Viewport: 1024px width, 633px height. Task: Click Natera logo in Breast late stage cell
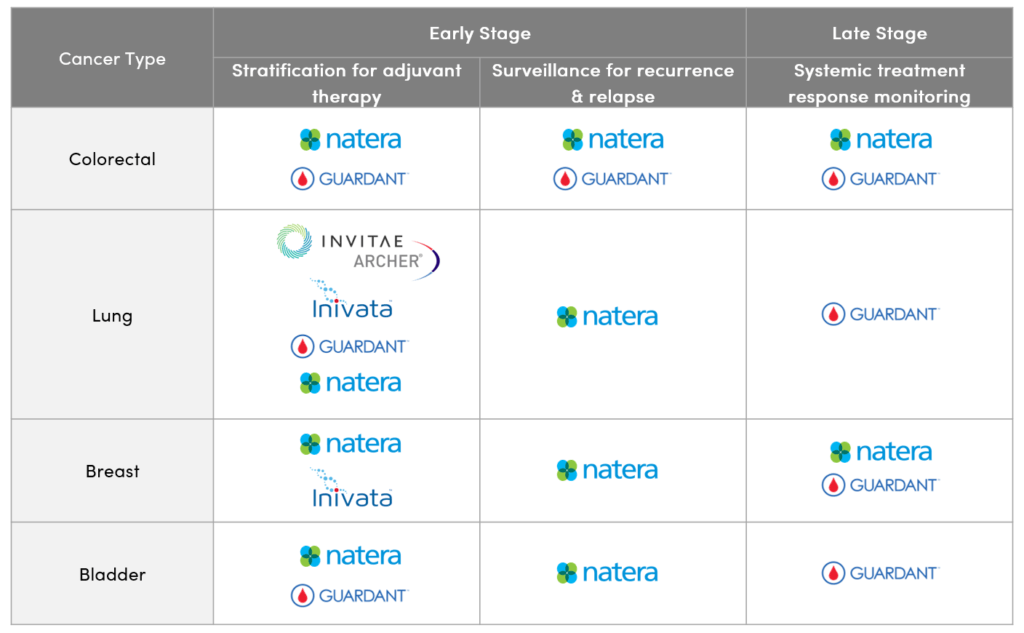(x=880, y=451)
